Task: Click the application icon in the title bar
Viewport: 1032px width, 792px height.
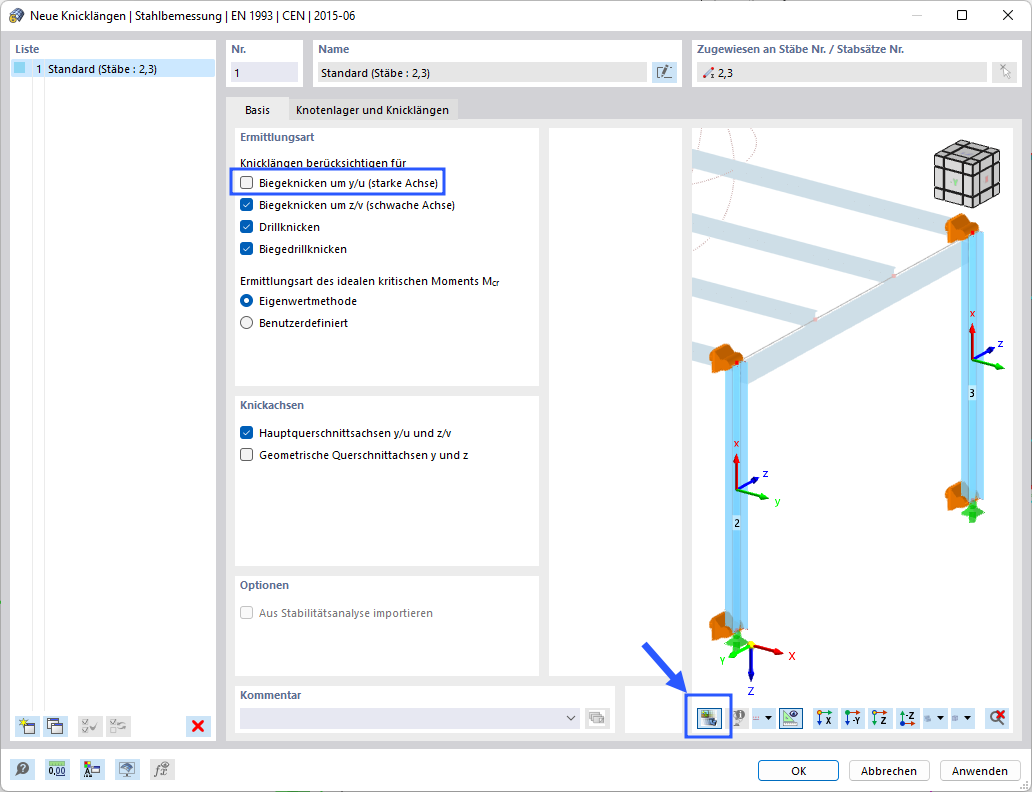Action: tap(16, 15)
